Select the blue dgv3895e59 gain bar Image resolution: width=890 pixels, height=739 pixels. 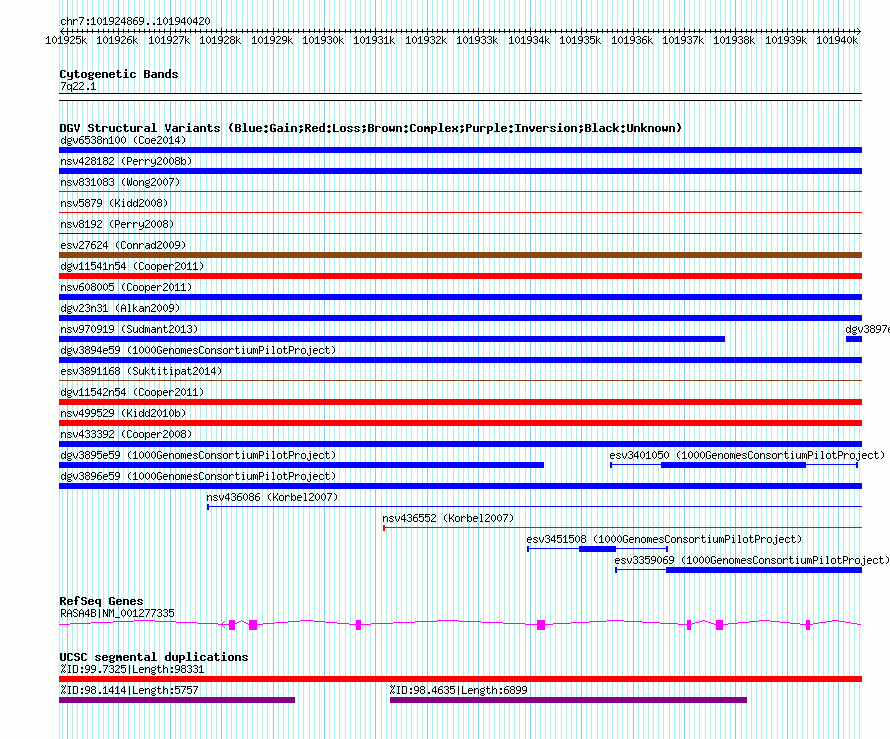[301, 465]
